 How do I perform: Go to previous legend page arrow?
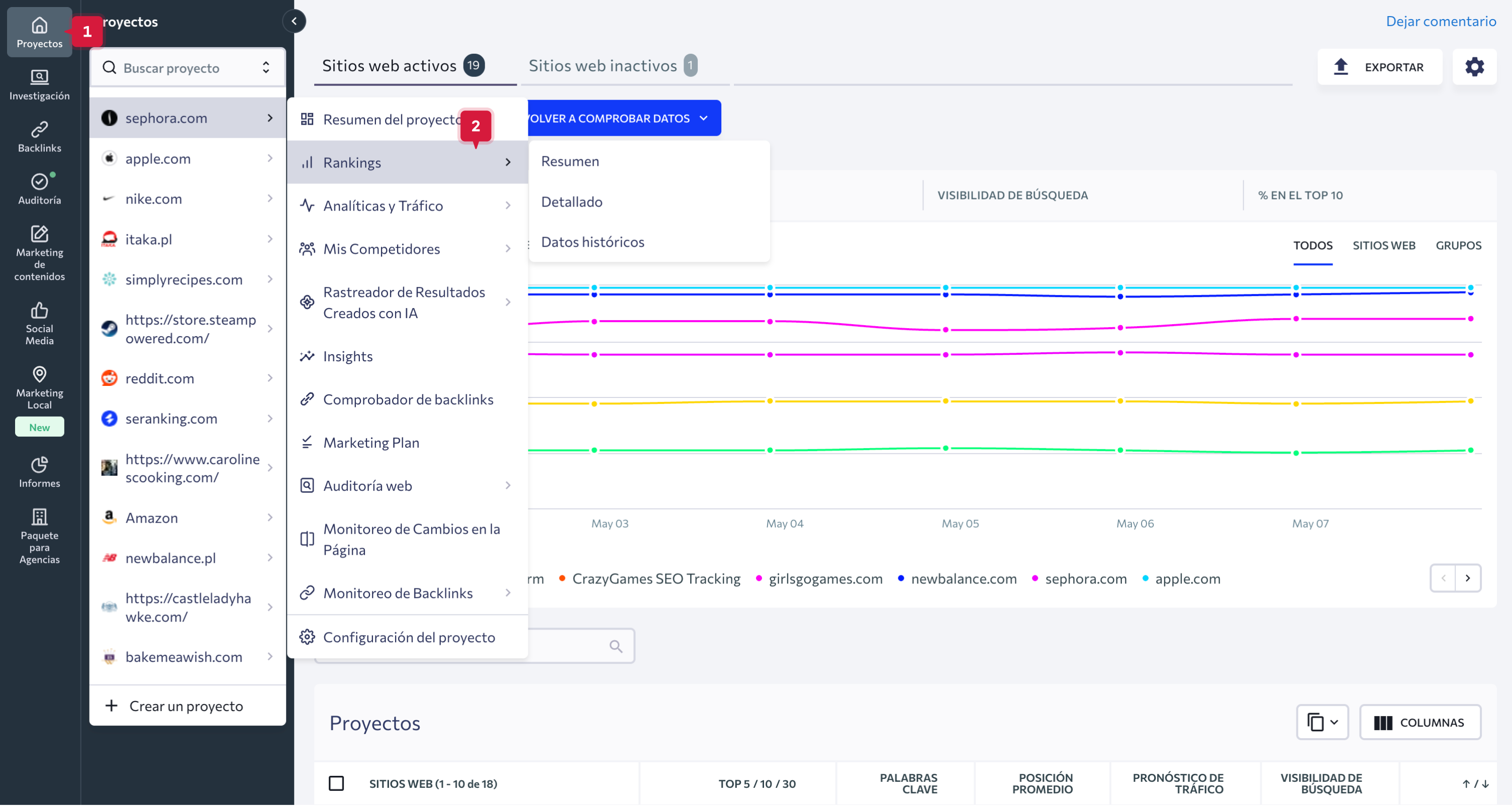1443,578
